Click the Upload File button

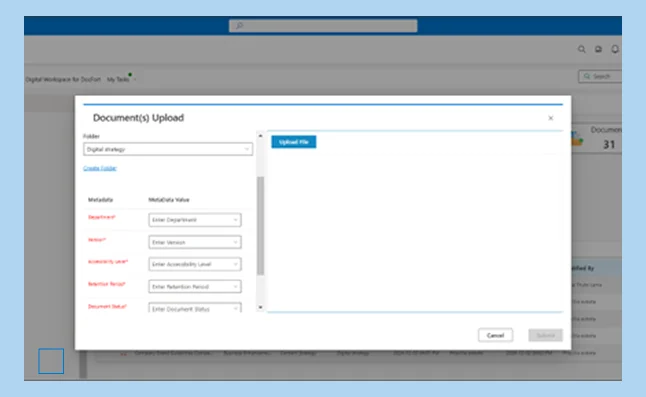(294, 142)
